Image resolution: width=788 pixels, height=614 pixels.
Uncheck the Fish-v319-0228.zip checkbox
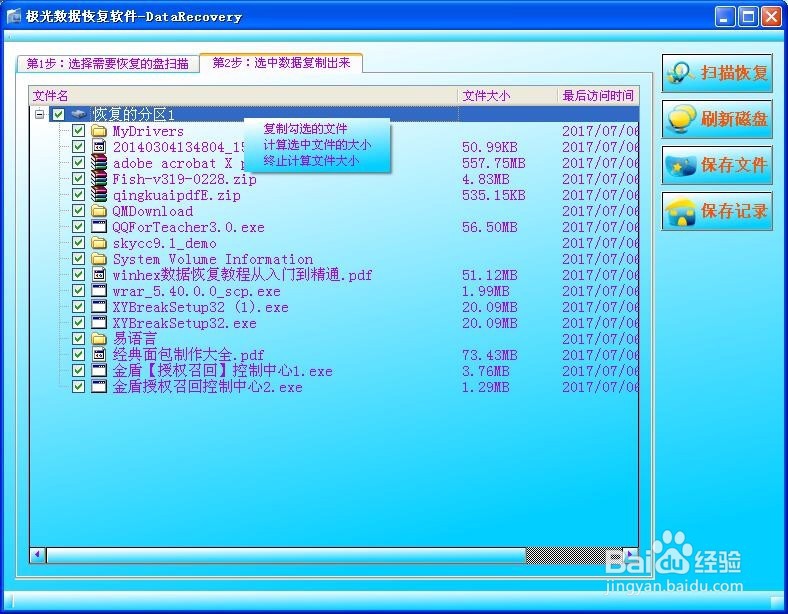point(78,179)
